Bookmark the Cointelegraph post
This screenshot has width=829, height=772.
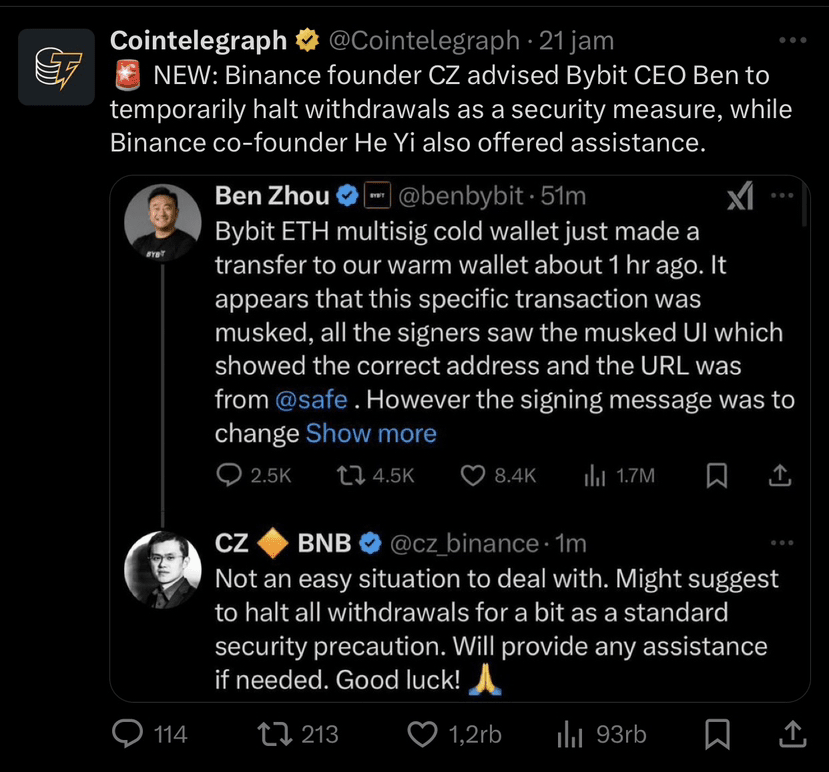[x=716, y=735]
